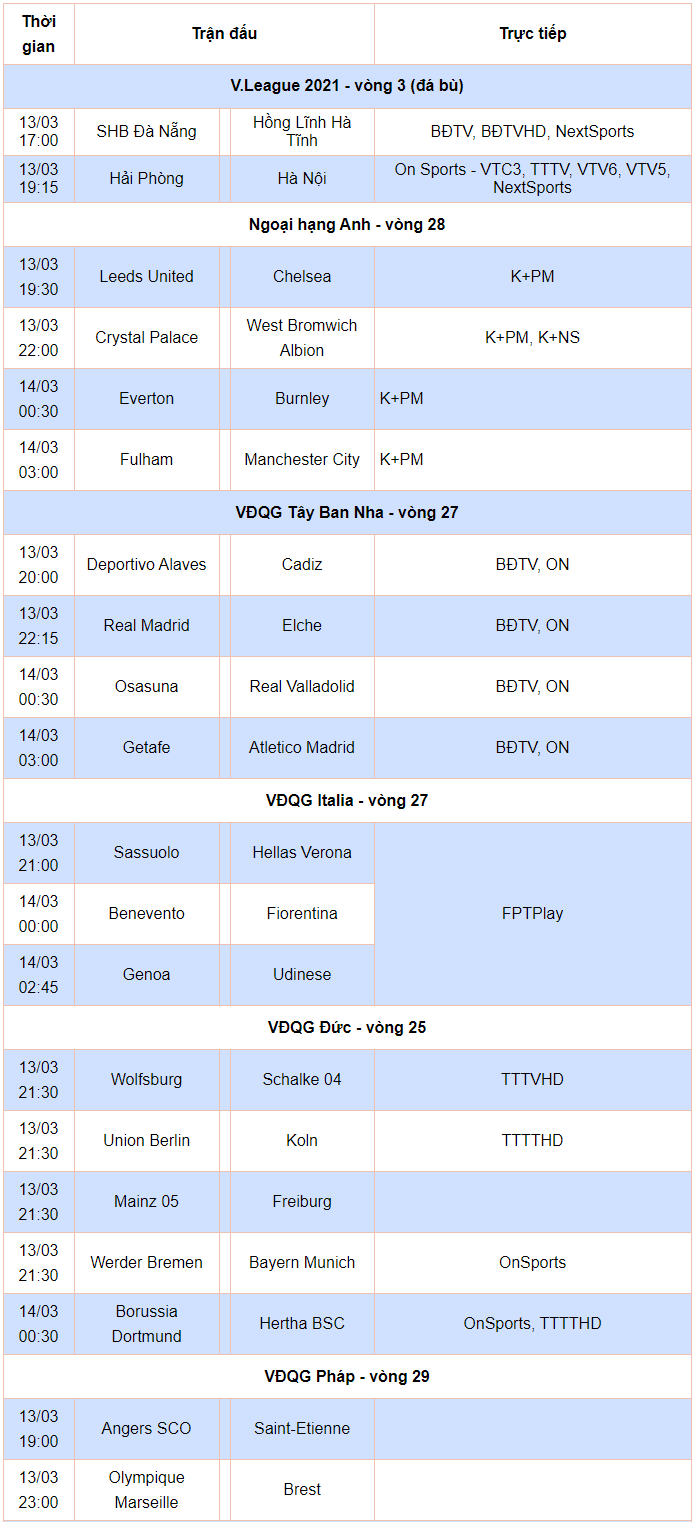Screen dimensions: 694x1525
Task: Select the Chelsea cell
Action: pyautogui.click(x=302, y=277)
